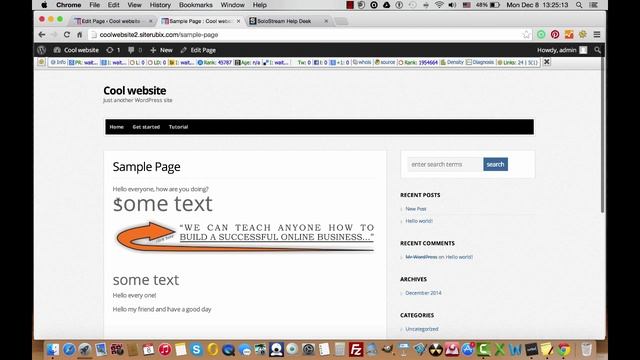This screenshot has height=360, width=640.
Task: Click the green circle extension icon
Action: 541,35
